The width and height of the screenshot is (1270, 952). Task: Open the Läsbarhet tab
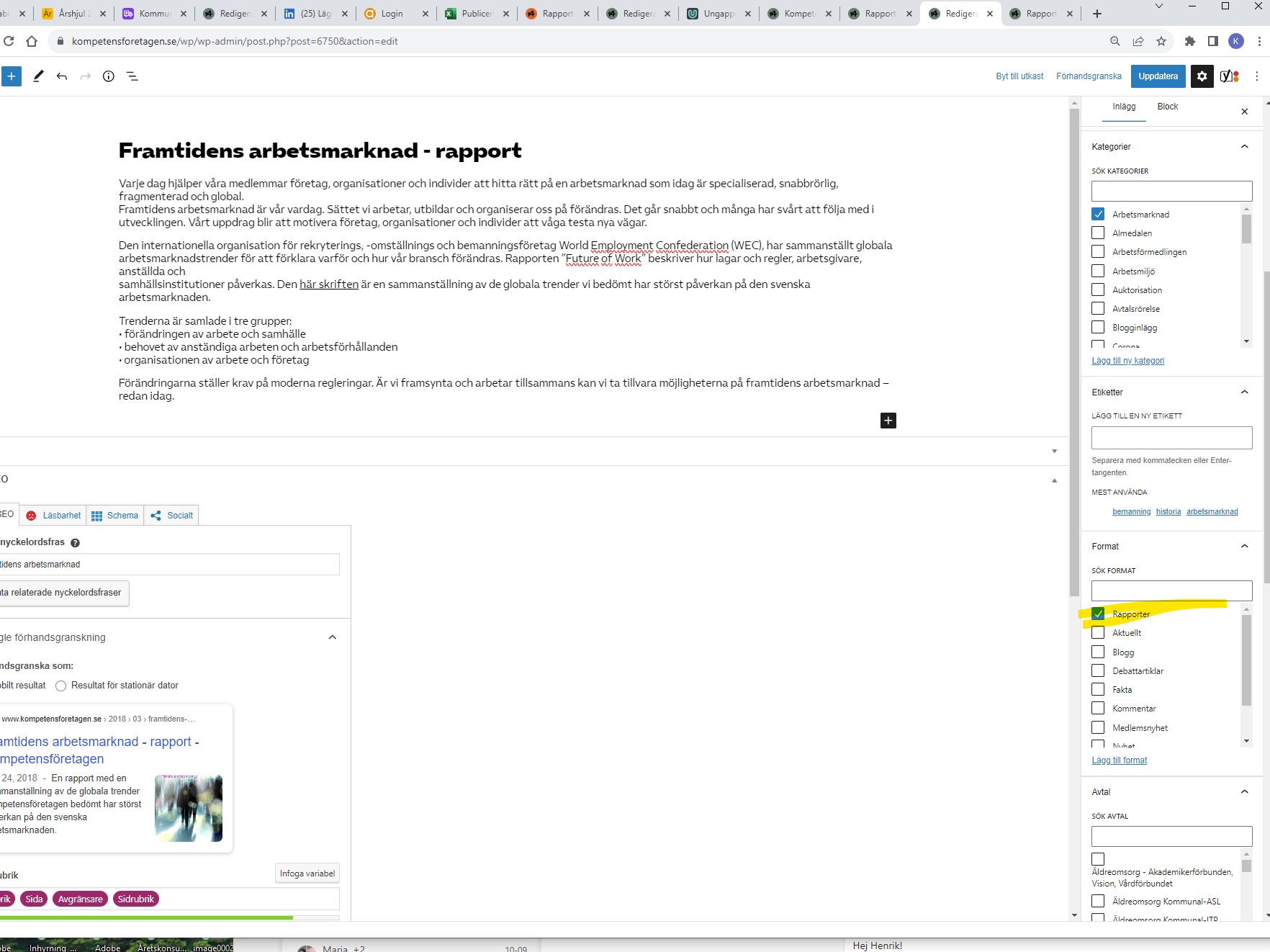click(54, 516)
